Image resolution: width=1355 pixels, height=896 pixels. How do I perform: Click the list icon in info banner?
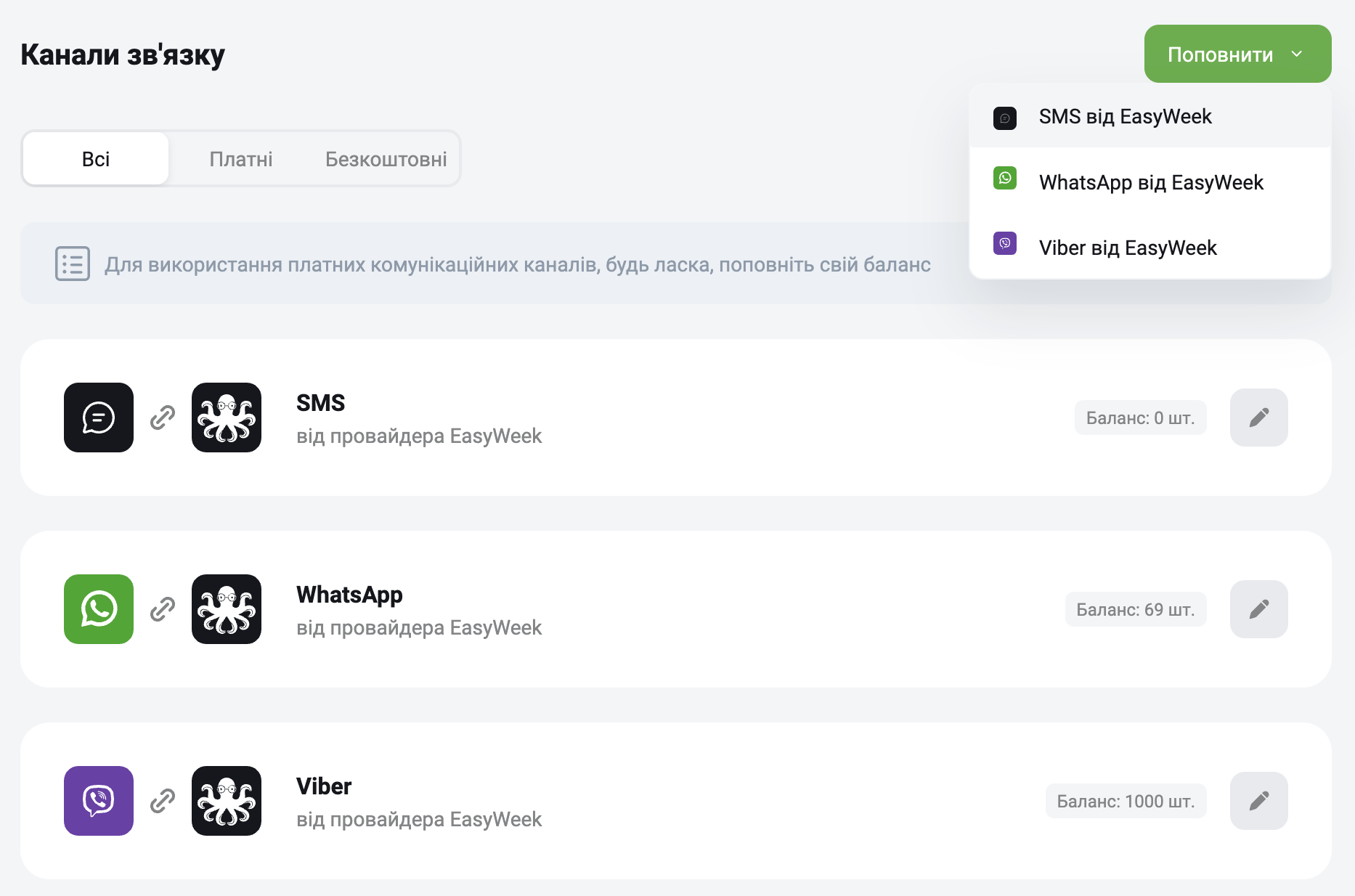tap(73, 264)
